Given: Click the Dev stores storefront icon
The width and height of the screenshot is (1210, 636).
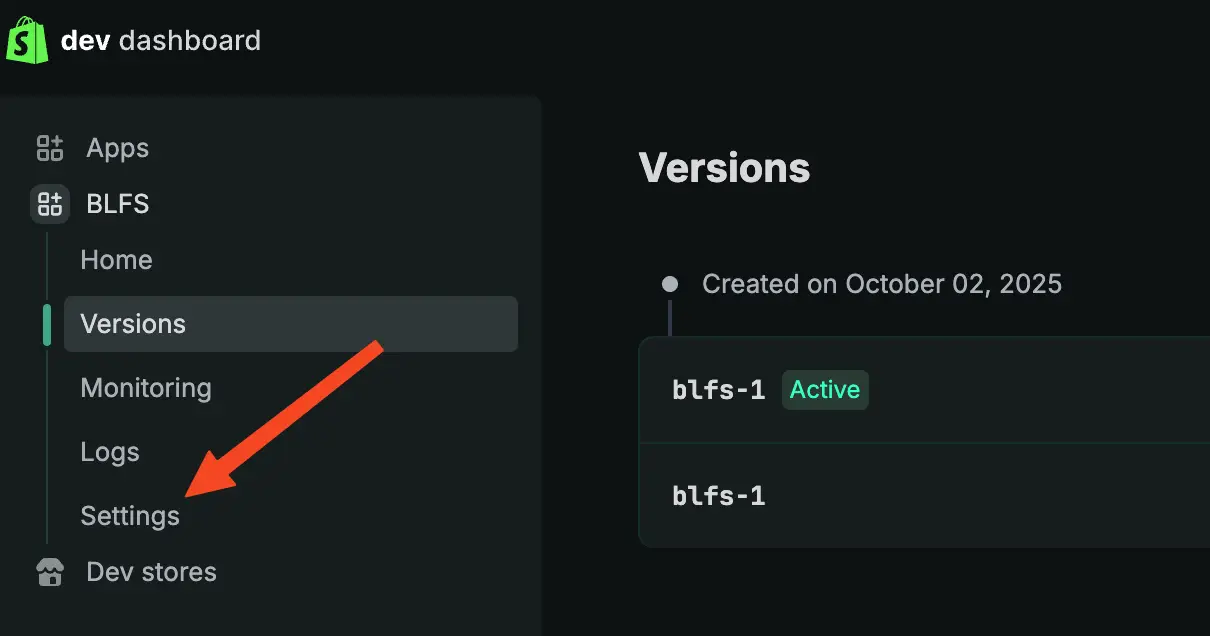Looking at the screenshot, I should (48, 571).
